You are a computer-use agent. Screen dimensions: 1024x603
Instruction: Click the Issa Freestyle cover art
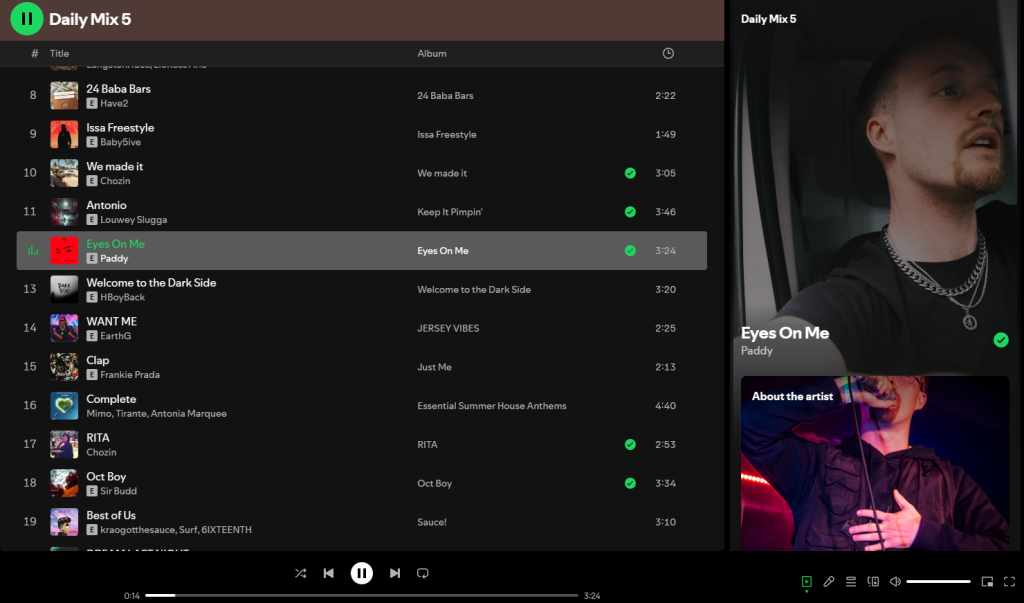(64, 134)
